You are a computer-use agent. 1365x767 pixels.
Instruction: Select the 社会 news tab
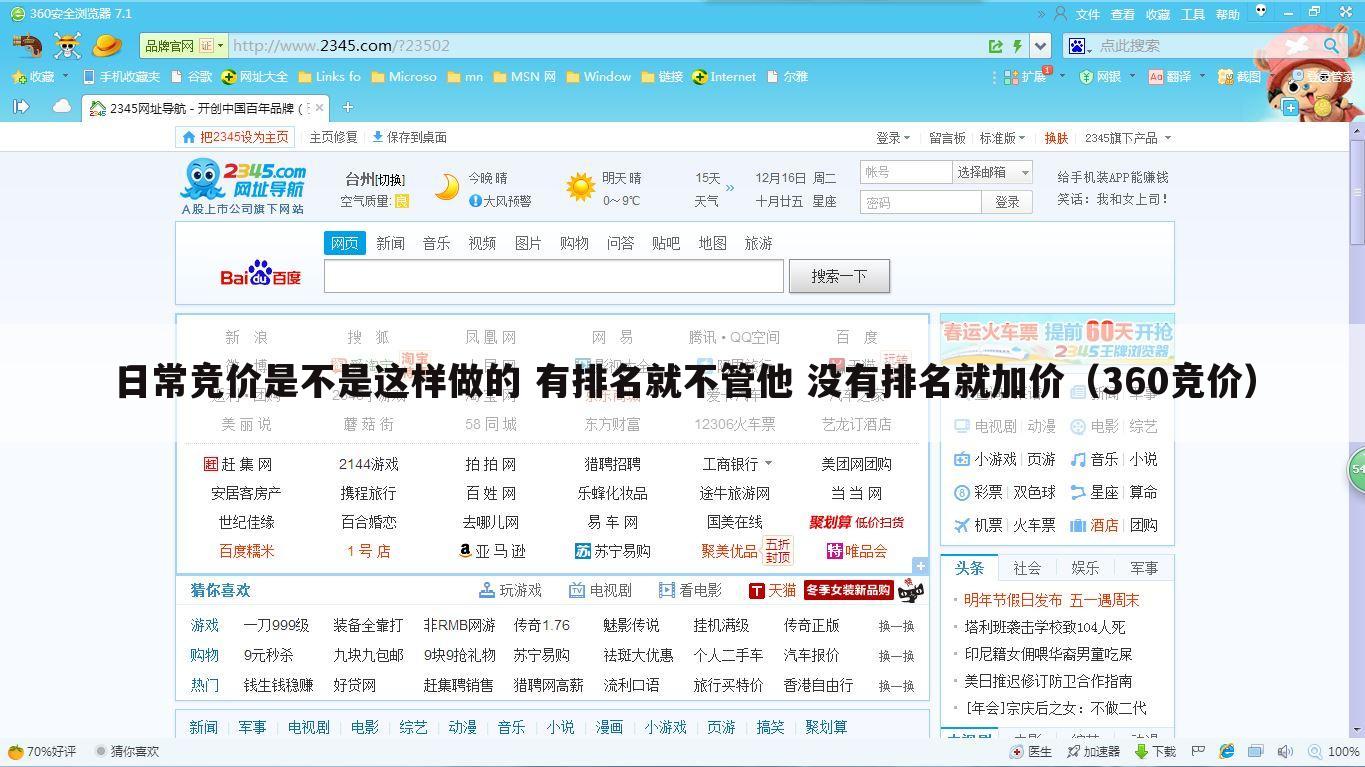pyautogui.click(x=1027, y=568)
